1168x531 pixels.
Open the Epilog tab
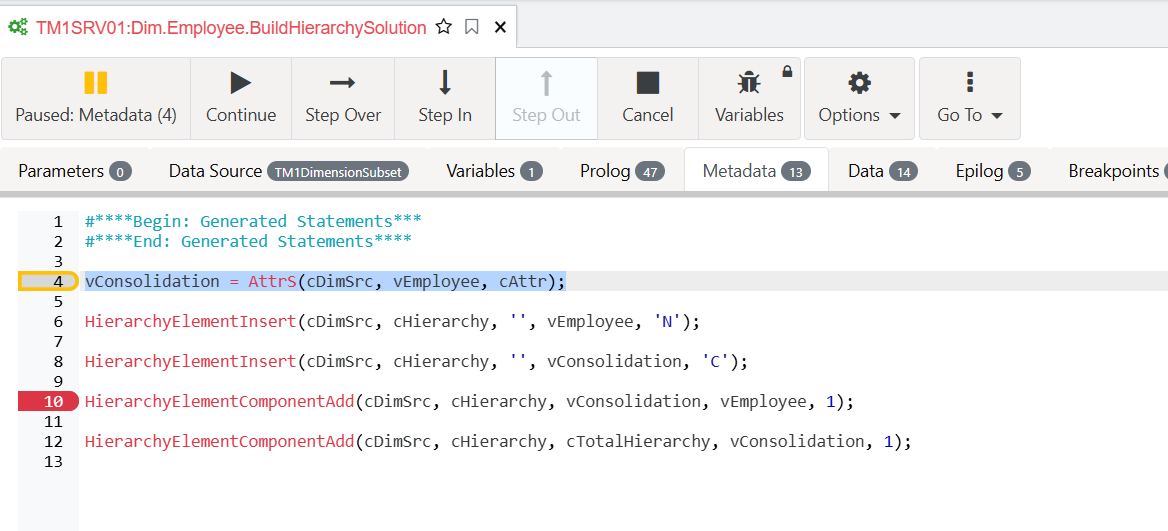(993, 171)
